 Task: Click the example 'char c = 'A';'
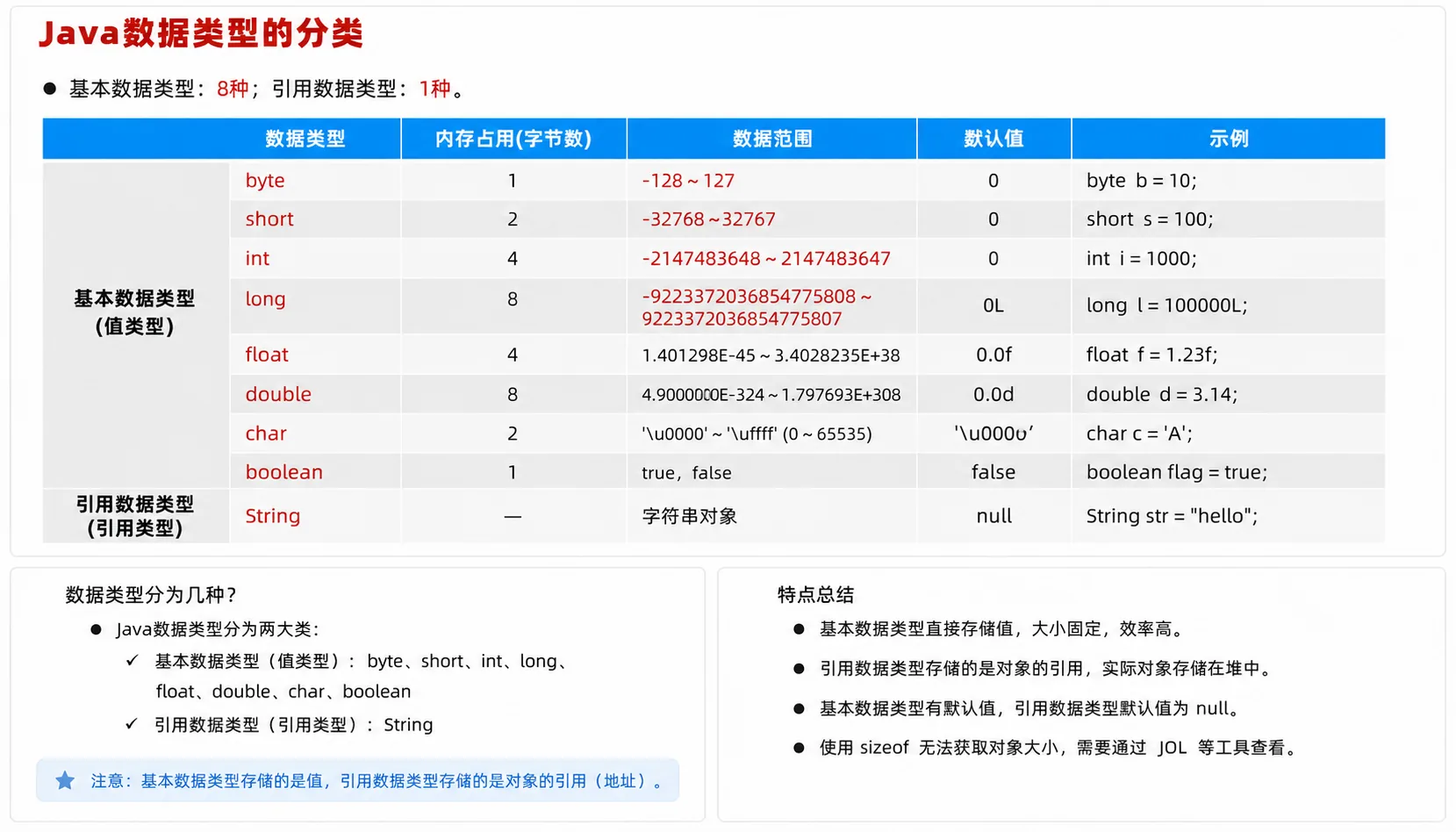coord(1139,434)
